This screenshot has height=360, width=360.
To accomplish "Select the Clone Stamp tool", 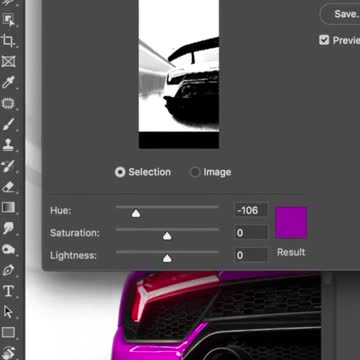I will [8, 145].
